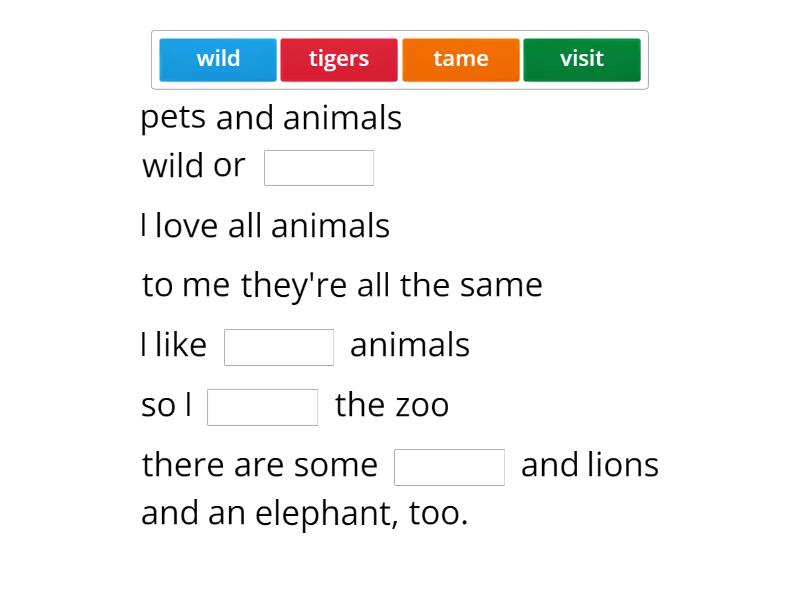Click 'to me they're all the same'
Viewport: 800px width, 600px height.
coord(341,285)
